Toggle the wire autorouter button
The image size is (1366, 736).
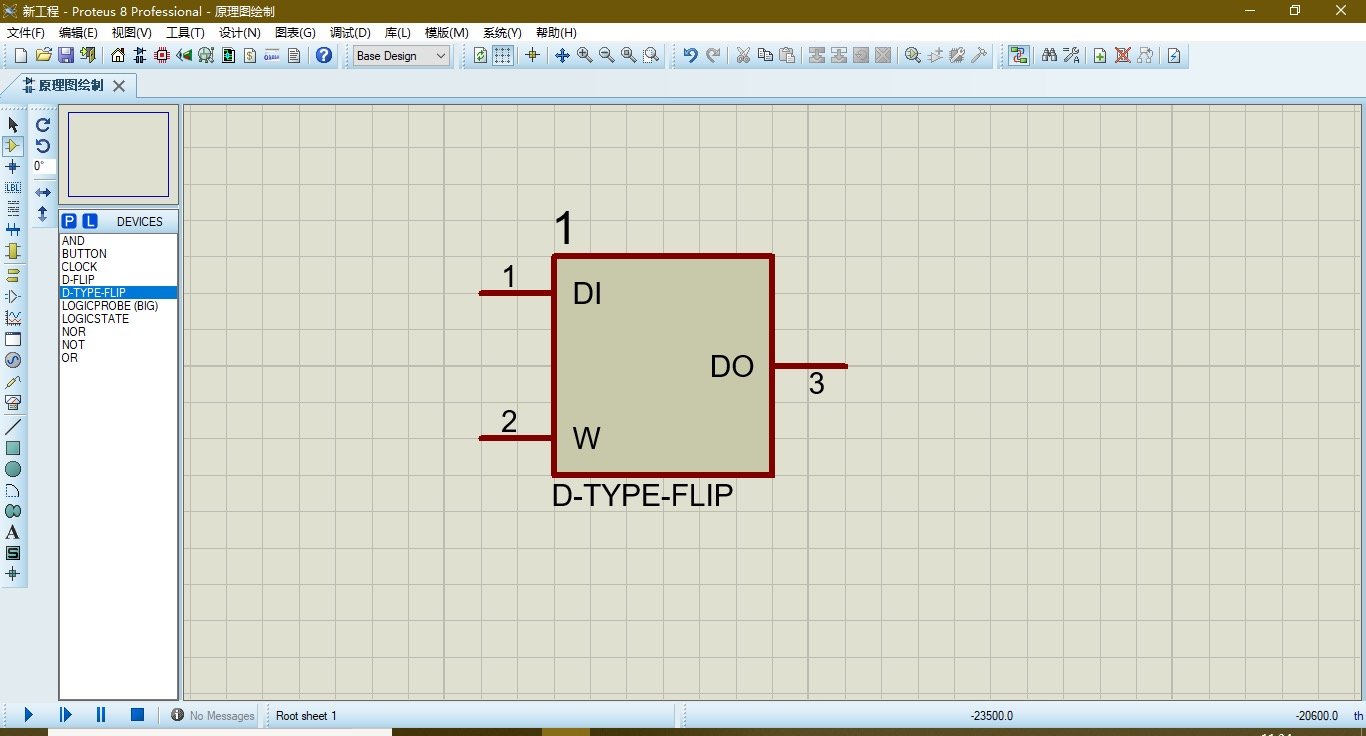point(1019,56)
